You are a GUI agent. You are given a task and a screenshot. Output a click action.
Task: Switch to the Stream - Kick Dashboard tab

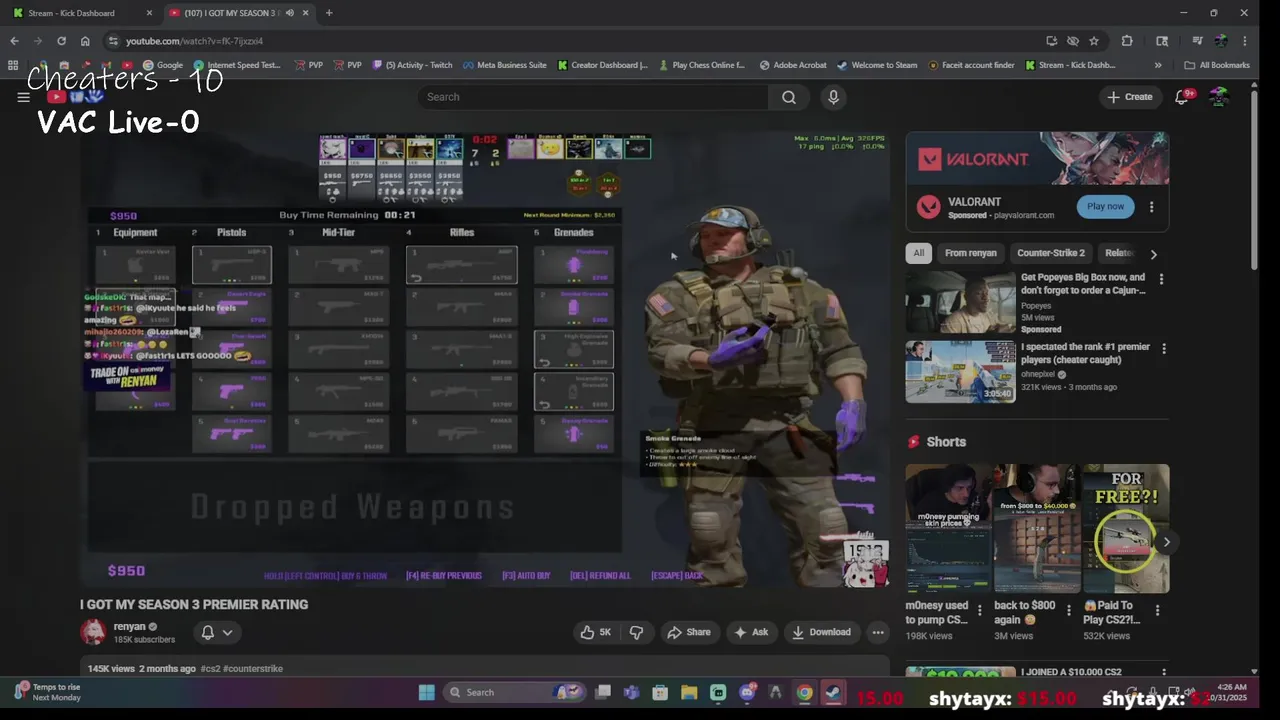pyautogui.click(x=80, y=13)
